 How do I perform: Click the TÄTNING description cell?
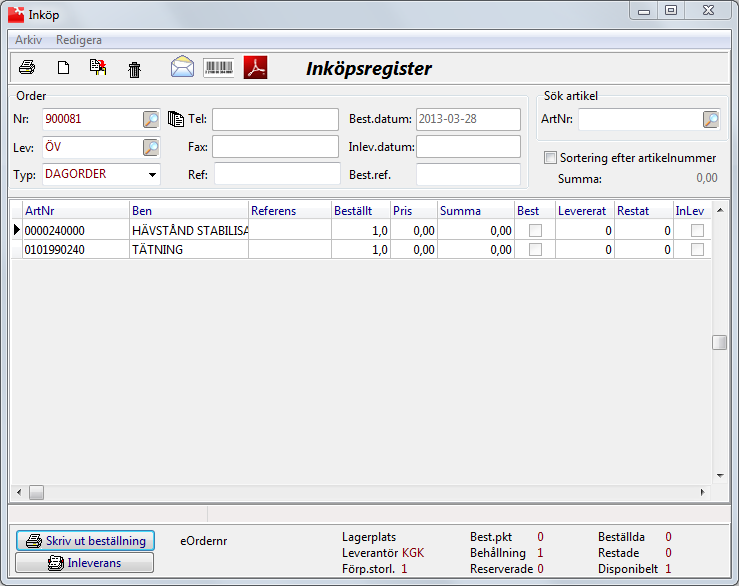pyautogui.click(x=189, y=249)
